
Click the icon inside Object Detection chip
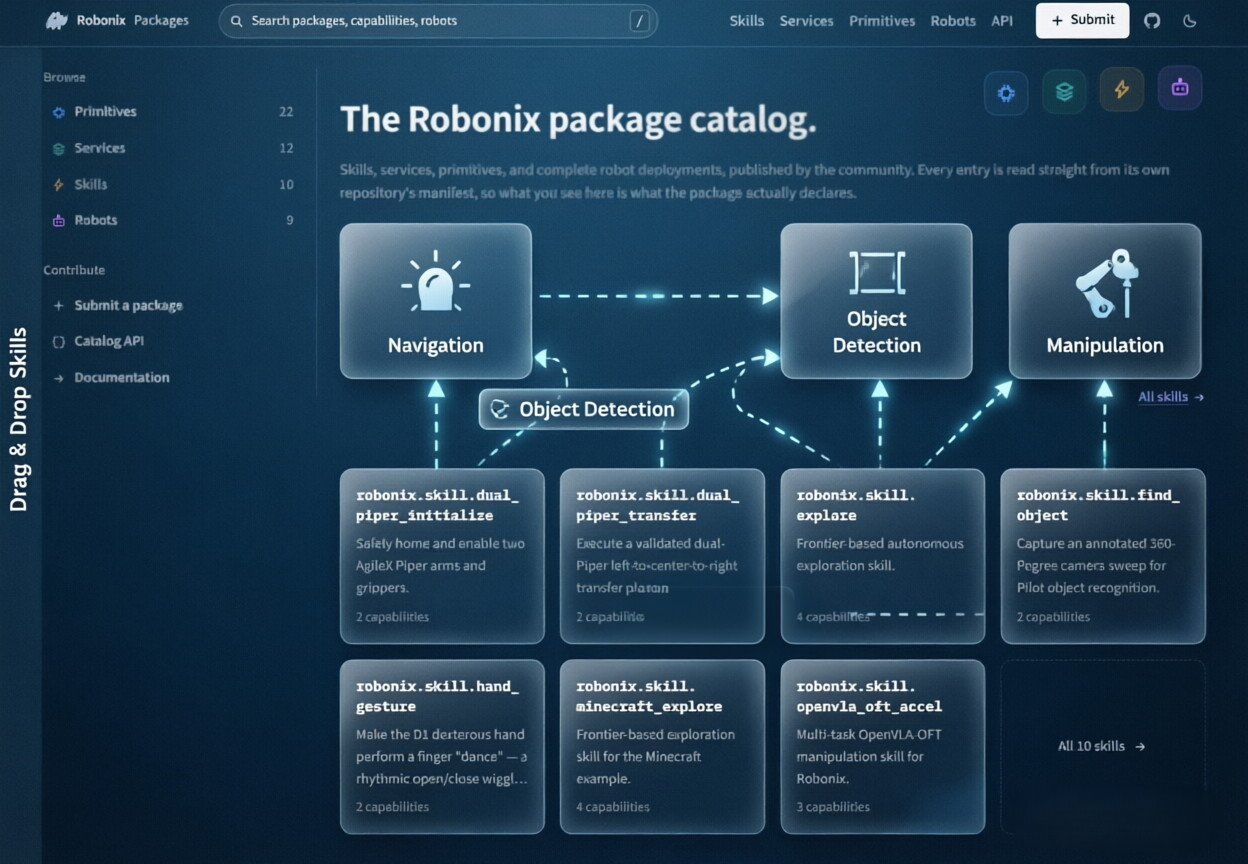pos(500,409)
